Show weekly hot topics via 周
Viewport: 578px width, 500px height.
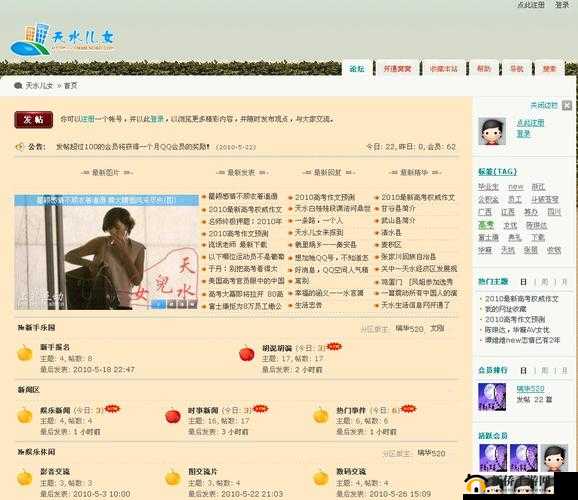point(544,282)
